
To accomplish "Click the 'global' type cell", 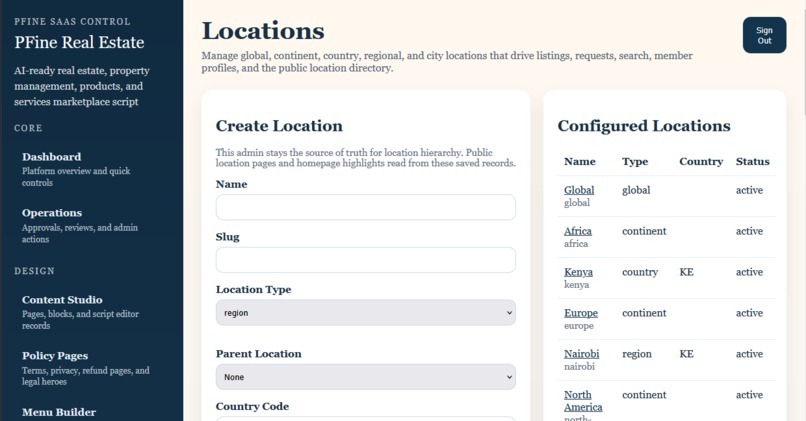I will [x=636, y=190].
